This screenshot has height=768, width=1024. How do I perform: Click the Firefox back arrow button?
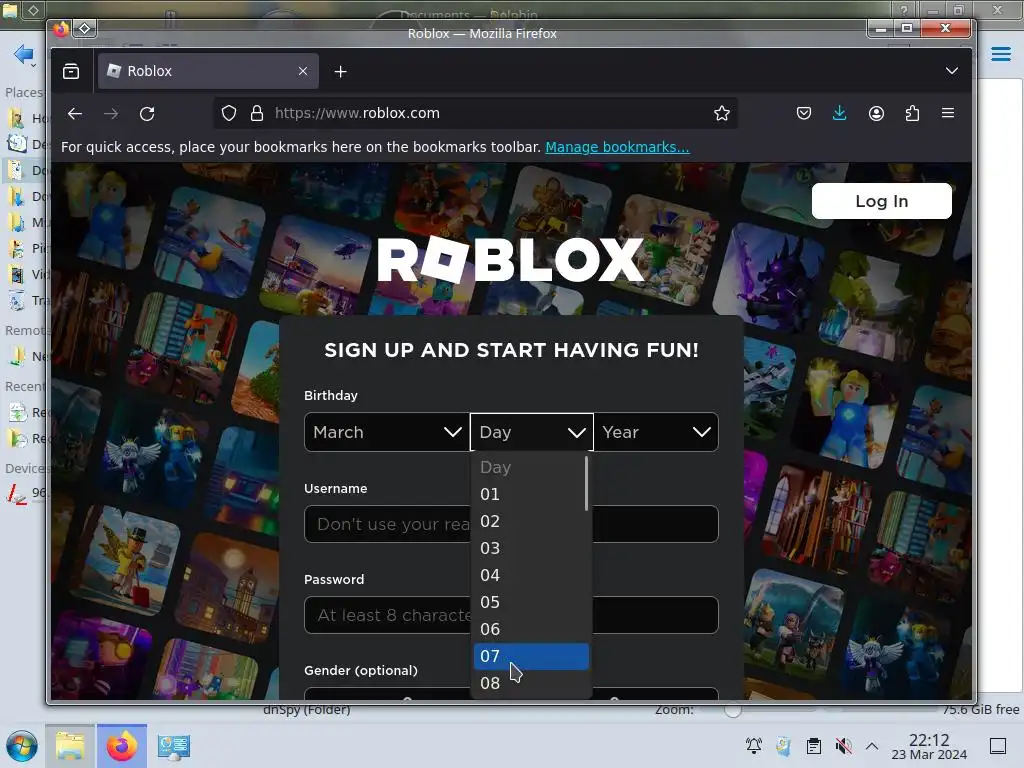(x=75, y=114)
